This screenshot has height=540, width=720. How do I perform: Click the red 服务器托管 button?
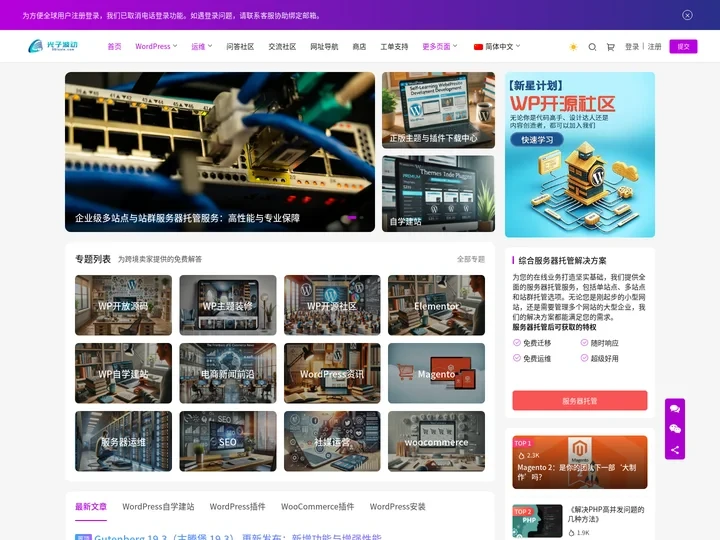pos(579,400)
